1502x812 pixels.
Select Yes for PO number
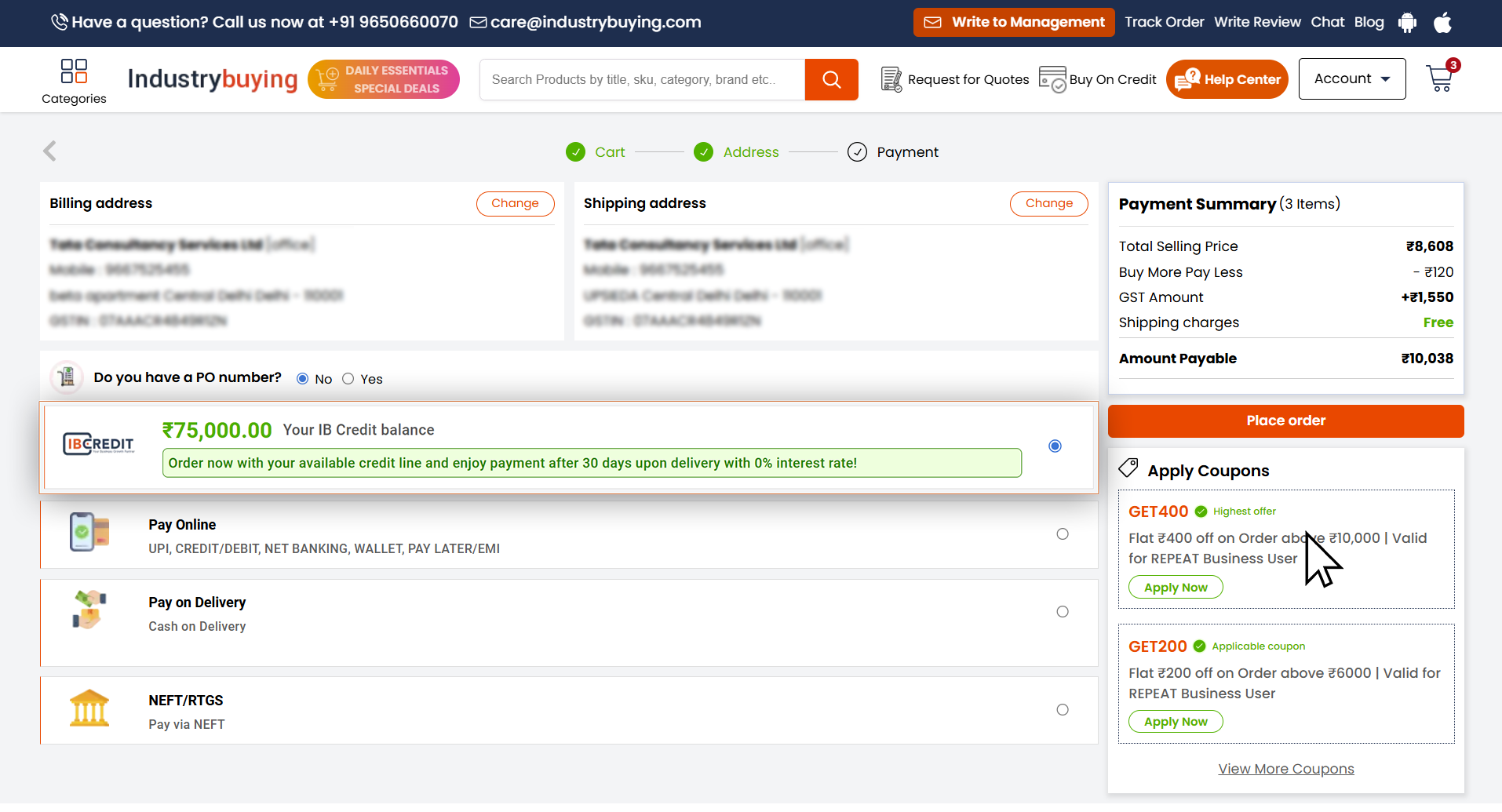(x=348, y=379)
